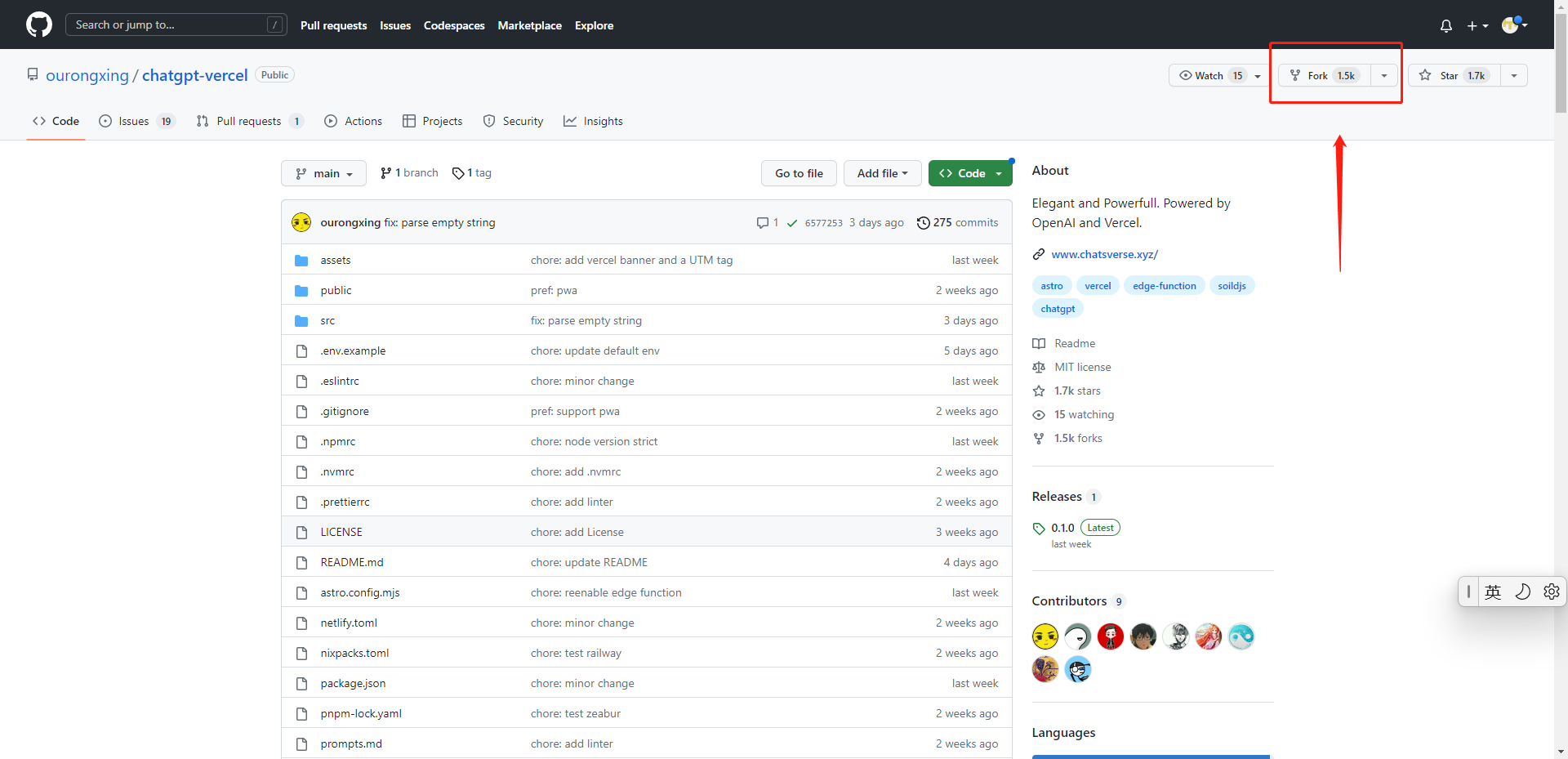The width and height of the screenshot is (1568, 759).
Task: Open the notifications bell
Action: [1445, 25]
